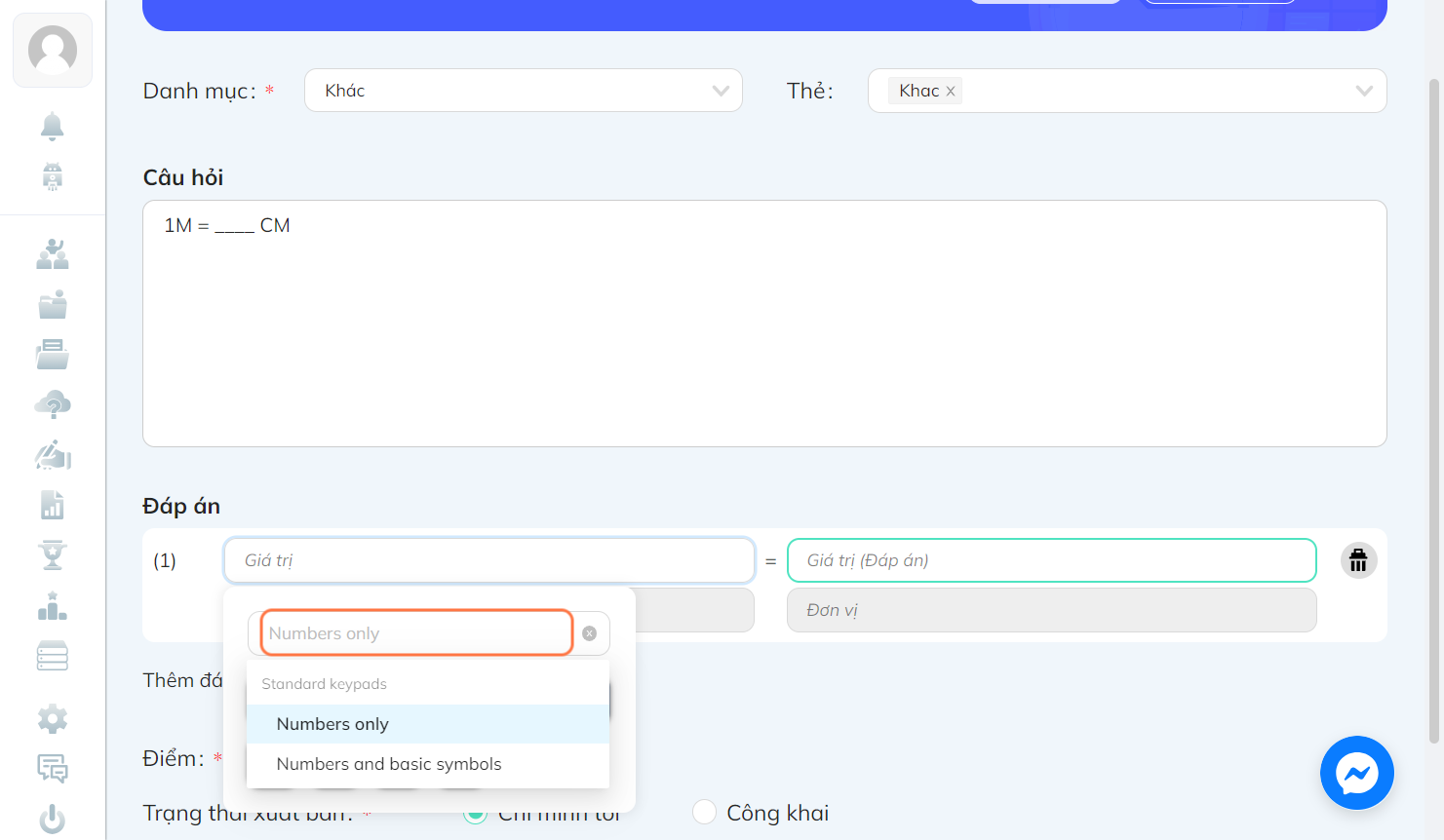Expand the Danh mục dropdown
This screenshot has width=1444, height=840.
pos(524,91)
